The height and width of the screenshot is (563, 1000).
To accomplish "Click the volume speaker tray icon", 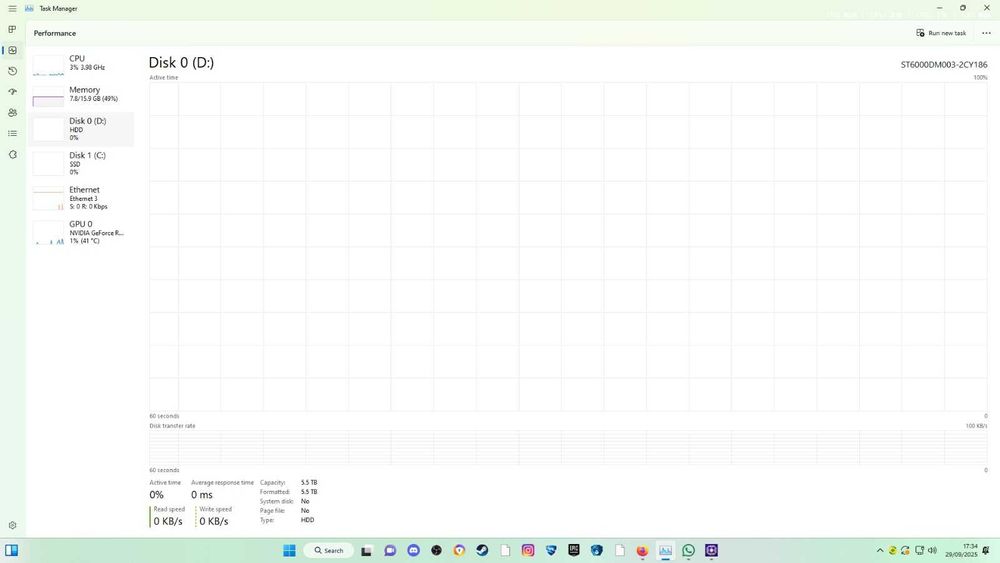I will (x=932, y=550).
